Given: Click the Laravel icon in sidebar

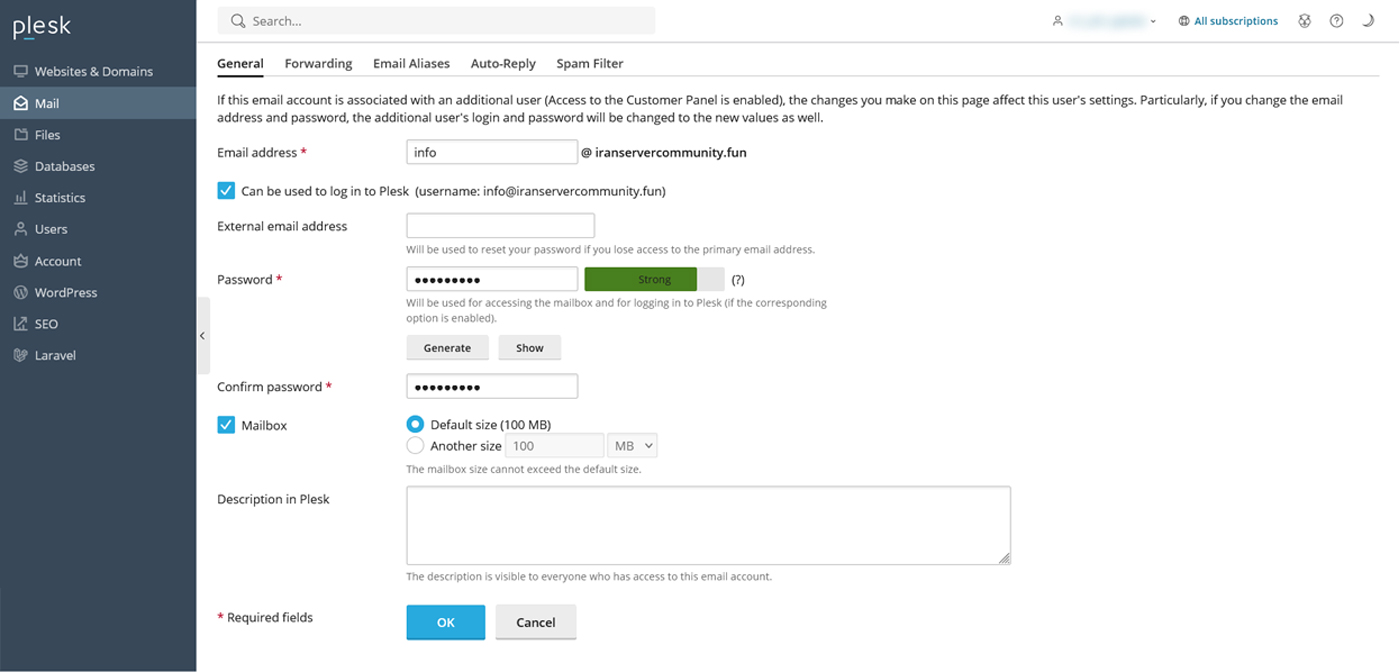Looking at the screenshot, I should click(x=20, y=356).
